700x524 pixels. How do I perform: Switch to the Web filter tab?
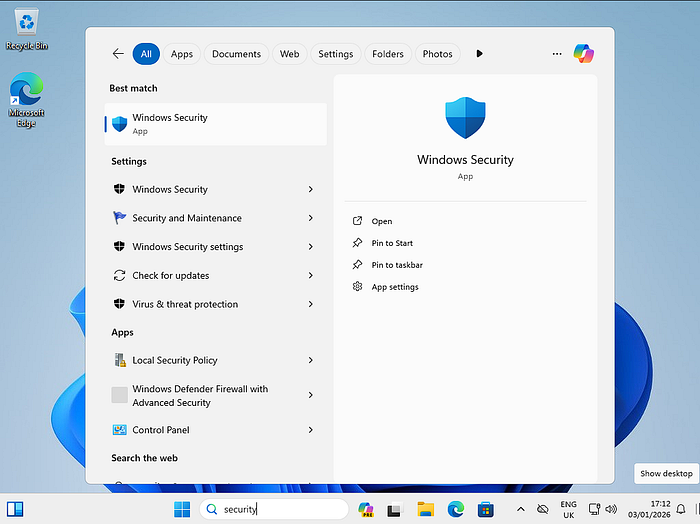pyautogui.click(x=289, y=54)
